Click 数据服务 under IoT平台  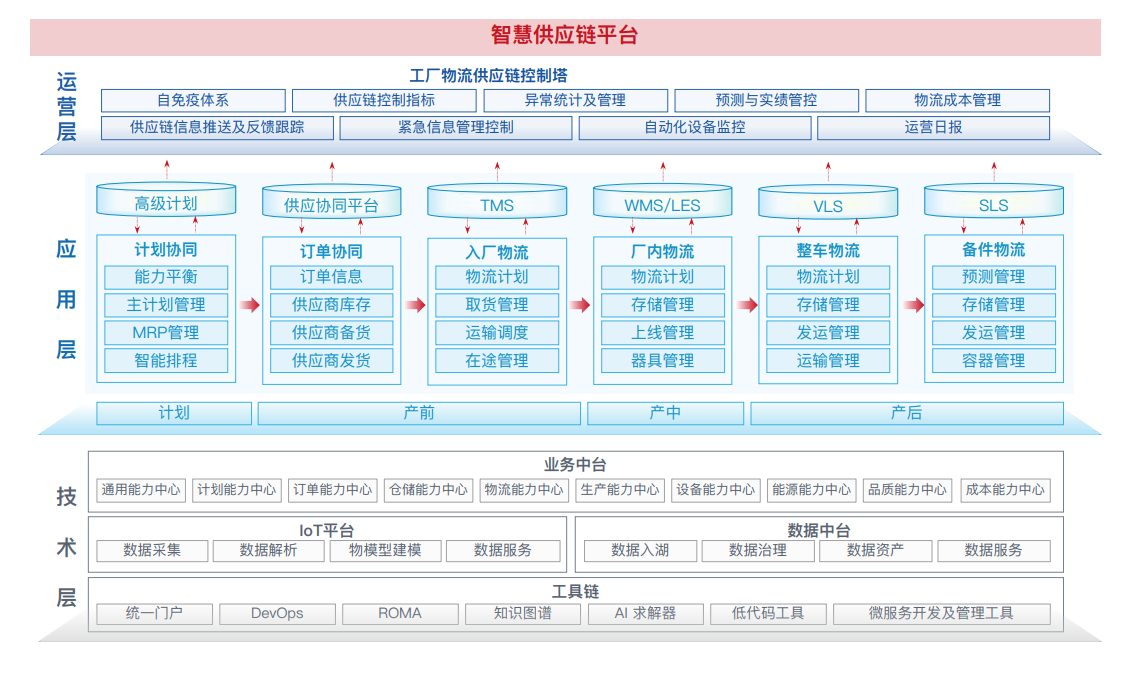[503, 551]
